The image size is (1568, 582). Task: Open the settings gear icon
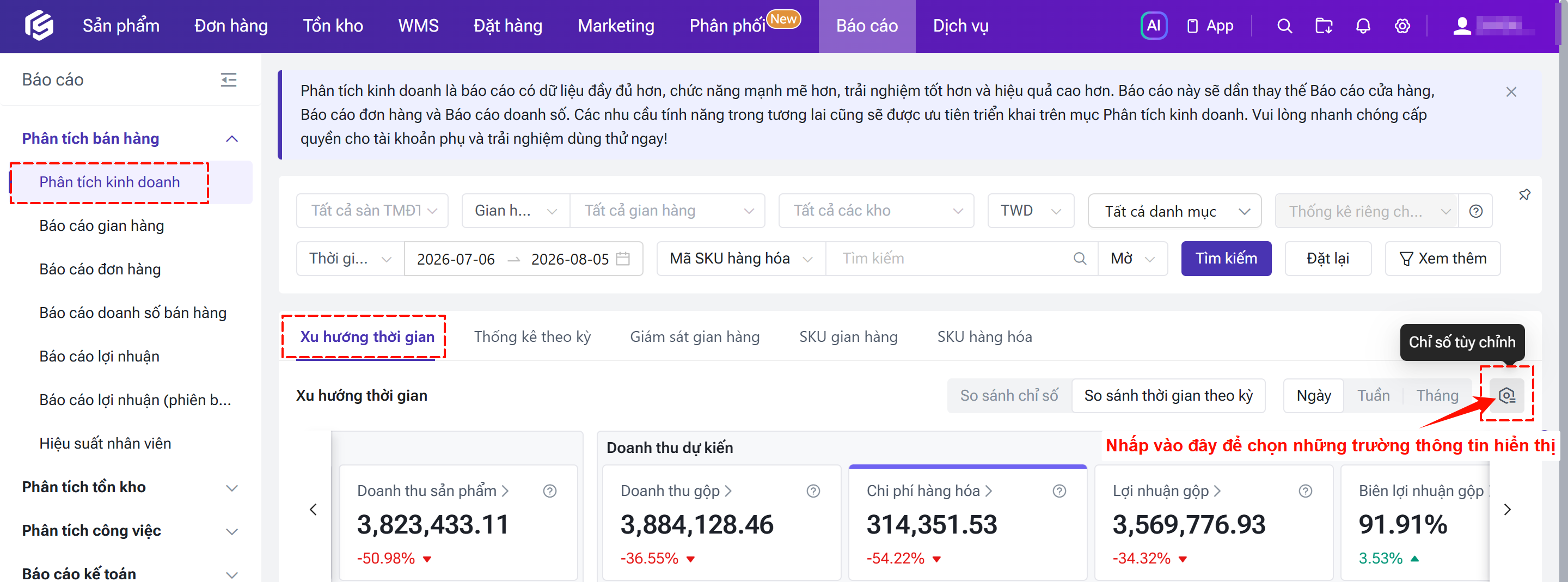point(1402,26)
